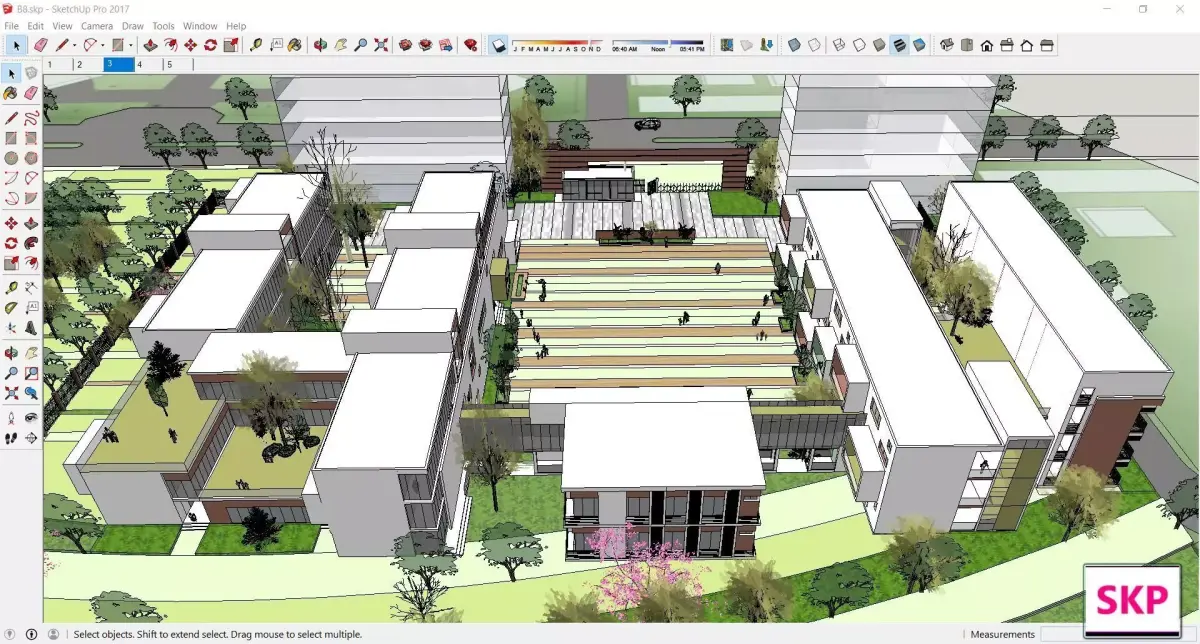1200x644 pixels.
Task: Select the Paint Bucket in the top toolbar
Action: point(294,45)
